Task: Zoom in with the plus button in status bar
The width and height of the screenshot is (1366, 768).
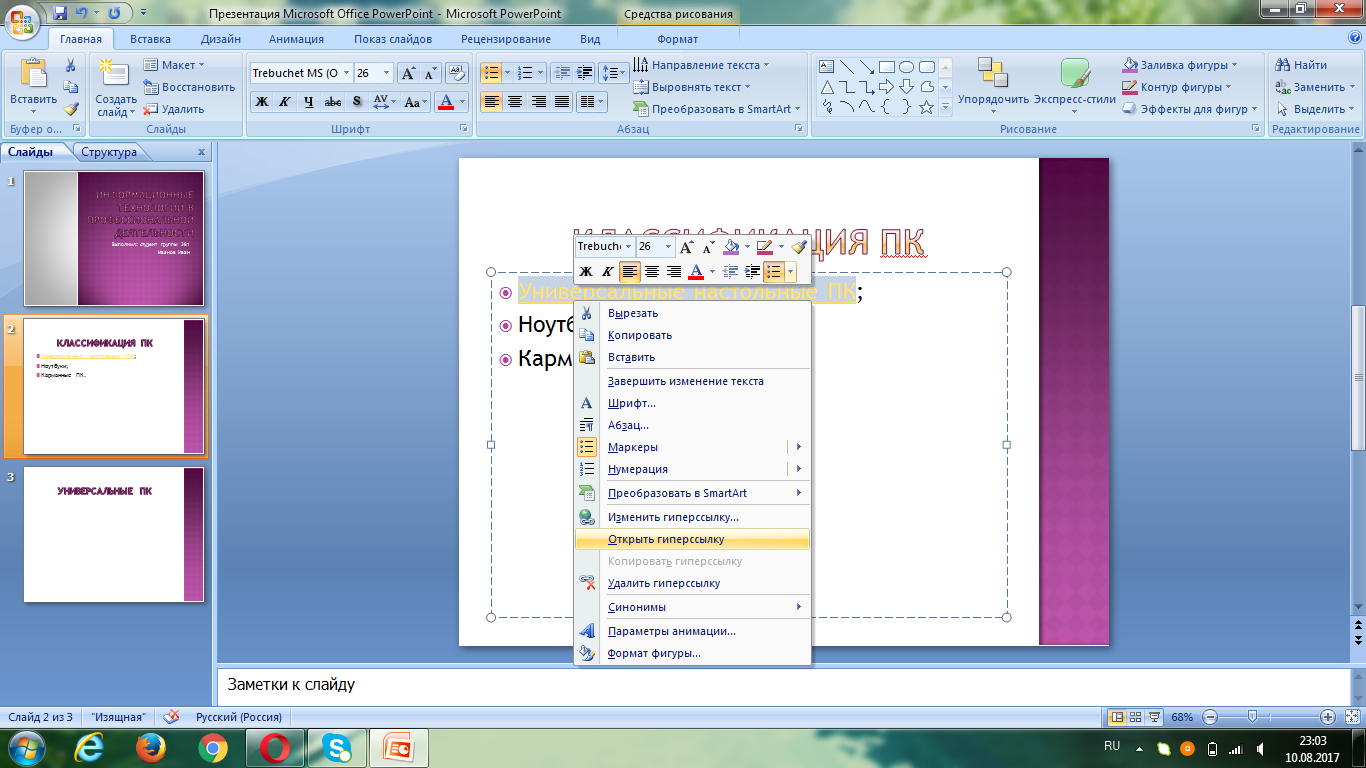Action: pos(1328,717)
